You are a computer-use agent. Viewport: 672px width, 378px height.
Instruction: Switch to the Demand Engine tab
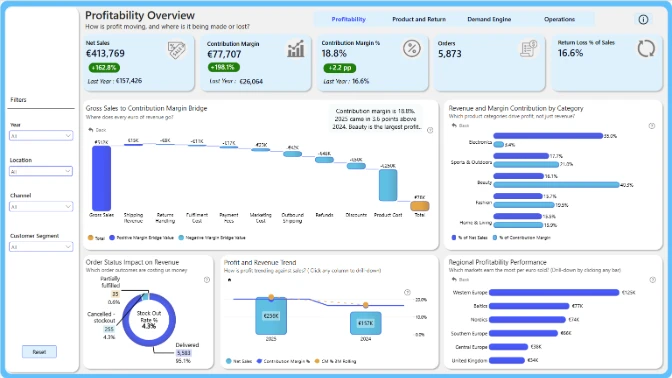pyautogui.click(x=489, y=19)
